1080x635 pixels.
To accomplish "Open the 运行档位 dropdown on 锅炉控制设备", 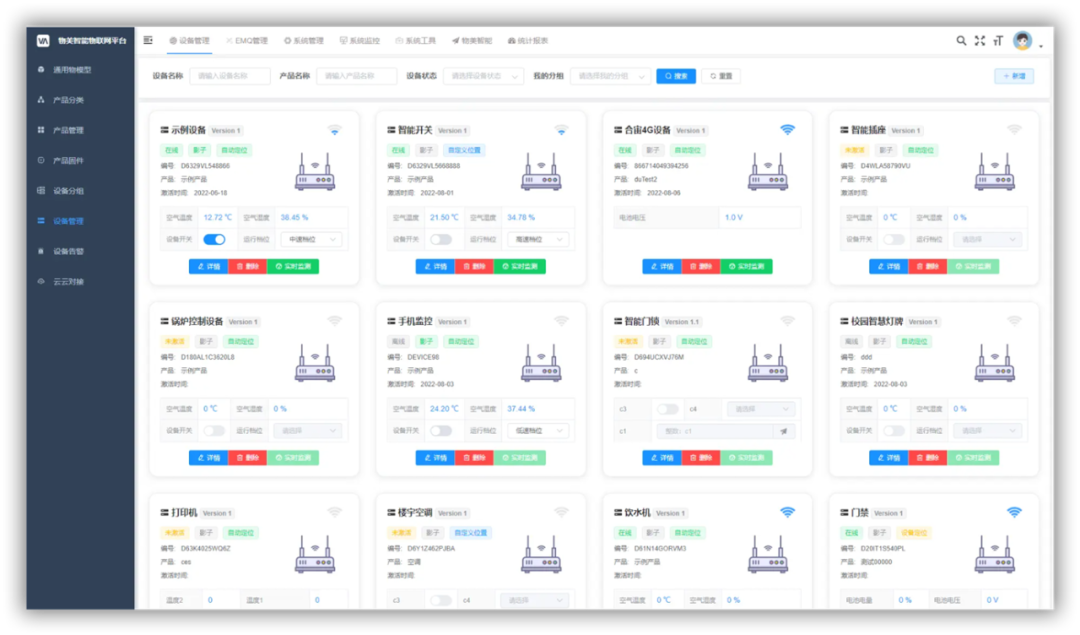I will [x=307, y=431].
